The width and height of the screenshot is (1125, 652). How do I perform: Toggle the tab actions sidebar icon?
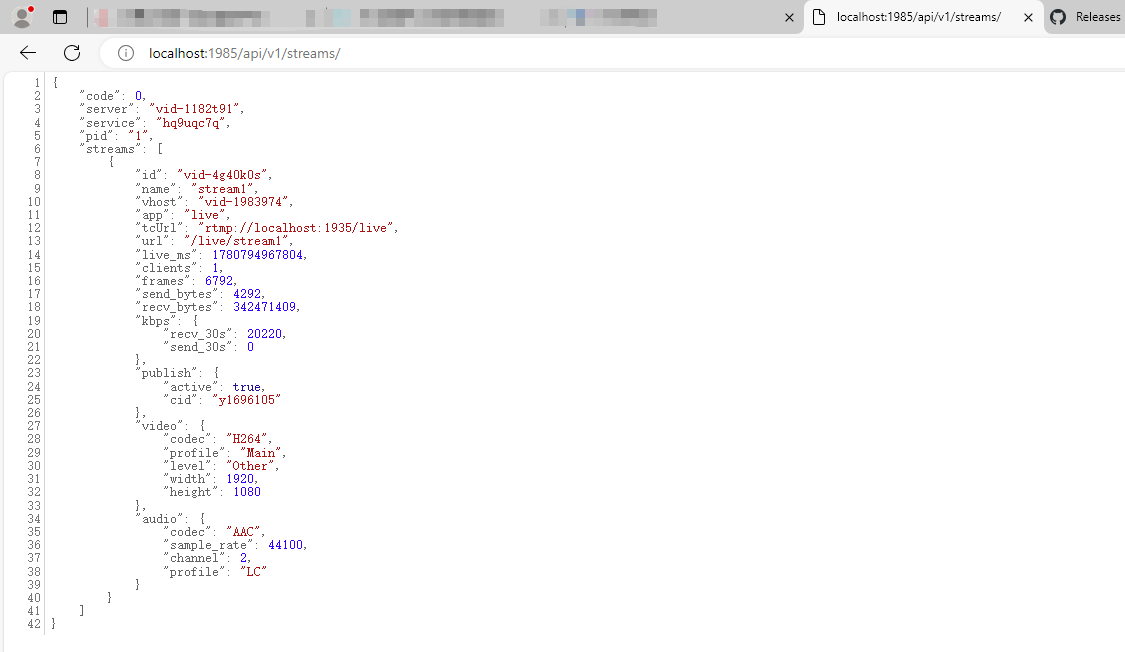(60, 17)
